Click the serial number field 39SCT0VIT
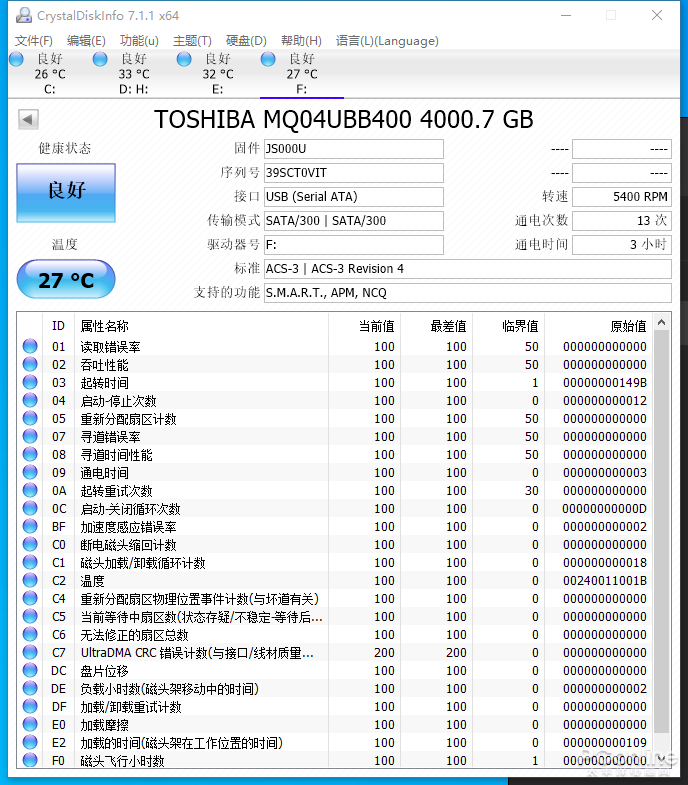The width and height of the screenshot is (688, 785). pos(354,173)
